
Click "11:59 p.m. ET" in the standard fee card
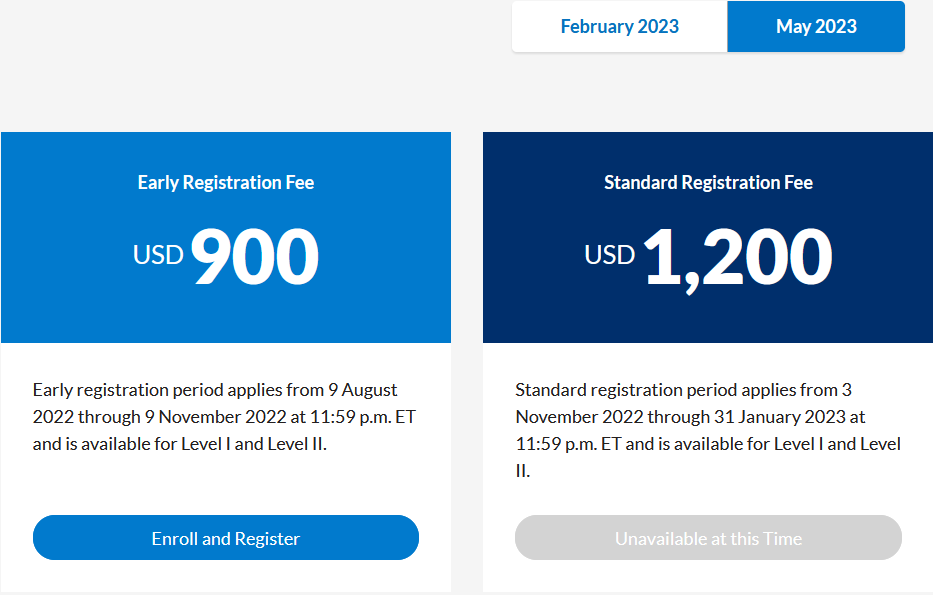[568, 443]
